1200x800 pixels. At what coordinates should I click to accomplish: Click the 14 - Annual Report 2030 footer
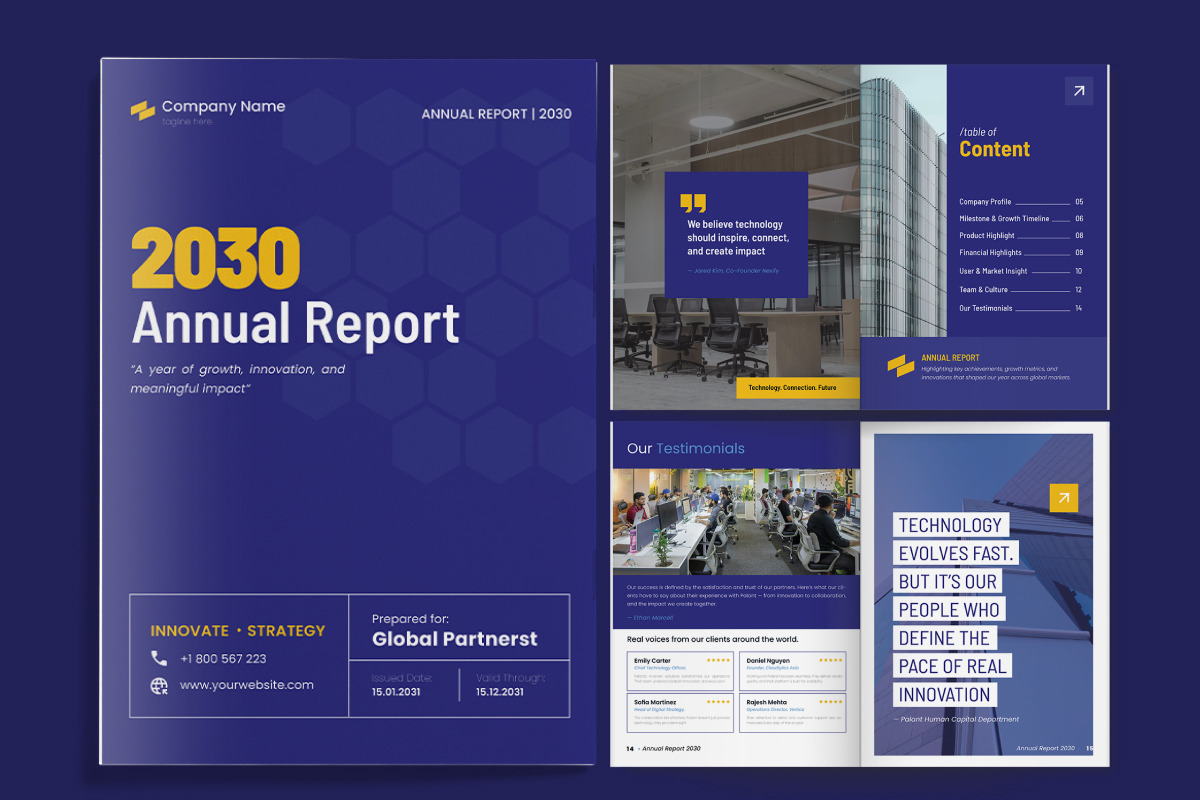[x=664, y=748]
